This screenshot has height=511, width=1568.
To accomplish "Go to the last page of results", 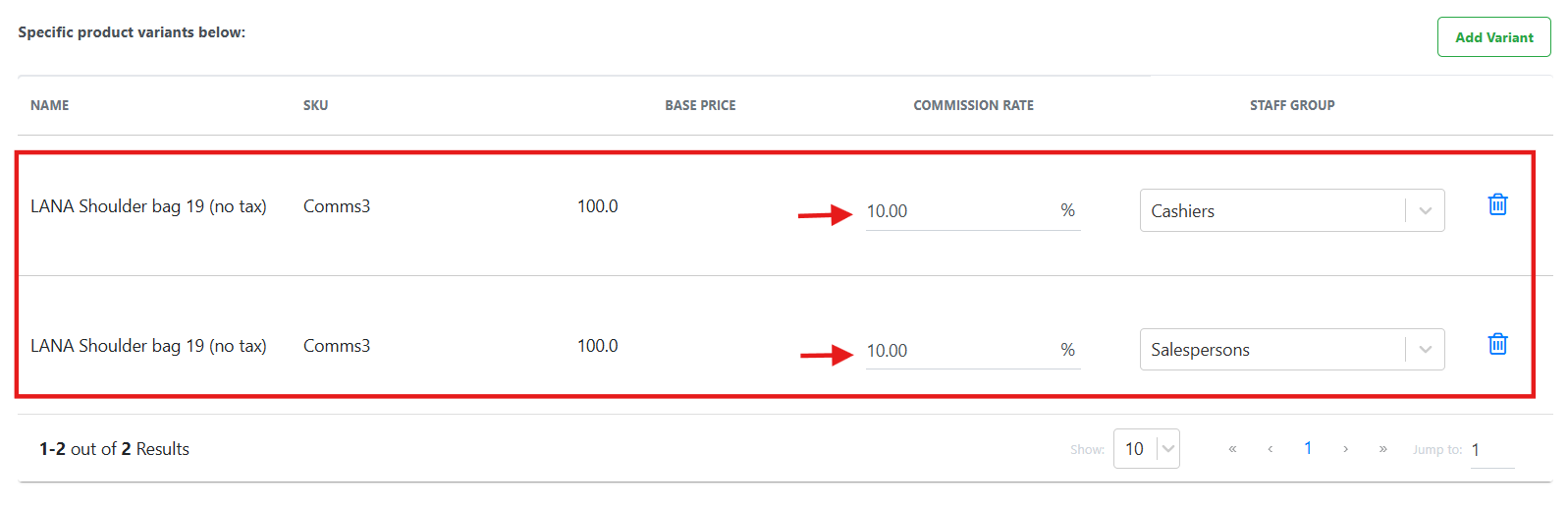I will 1382,449.
